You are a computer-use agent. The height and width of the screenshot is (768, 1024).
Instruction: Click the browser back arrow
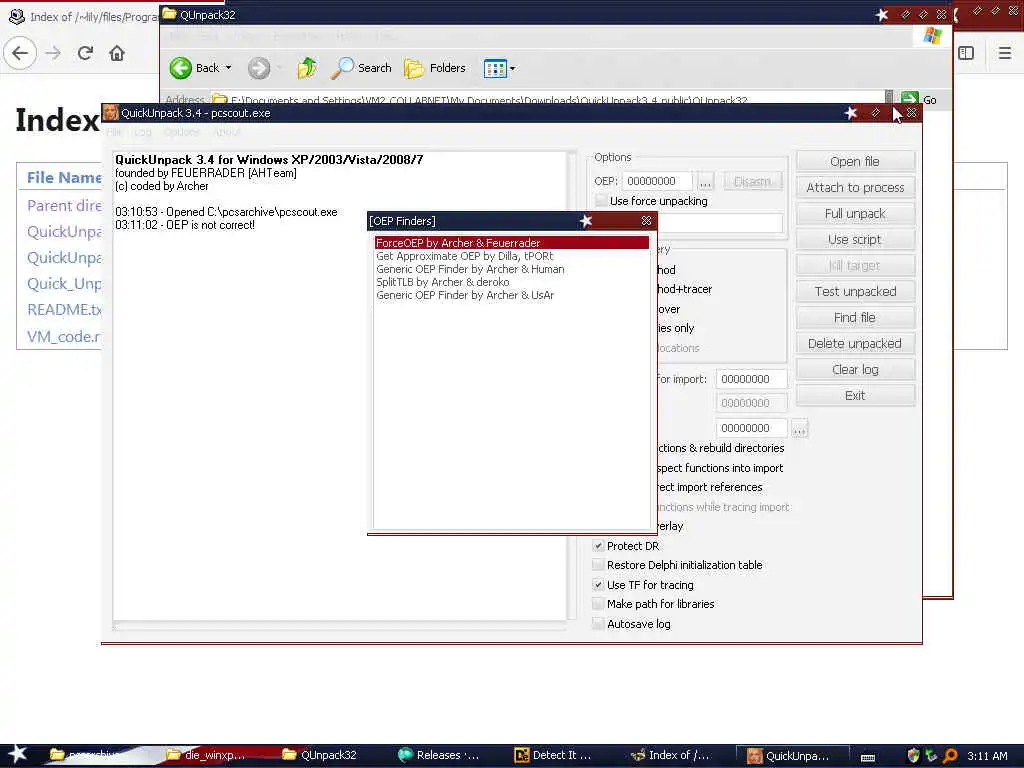tap(20, 53)
